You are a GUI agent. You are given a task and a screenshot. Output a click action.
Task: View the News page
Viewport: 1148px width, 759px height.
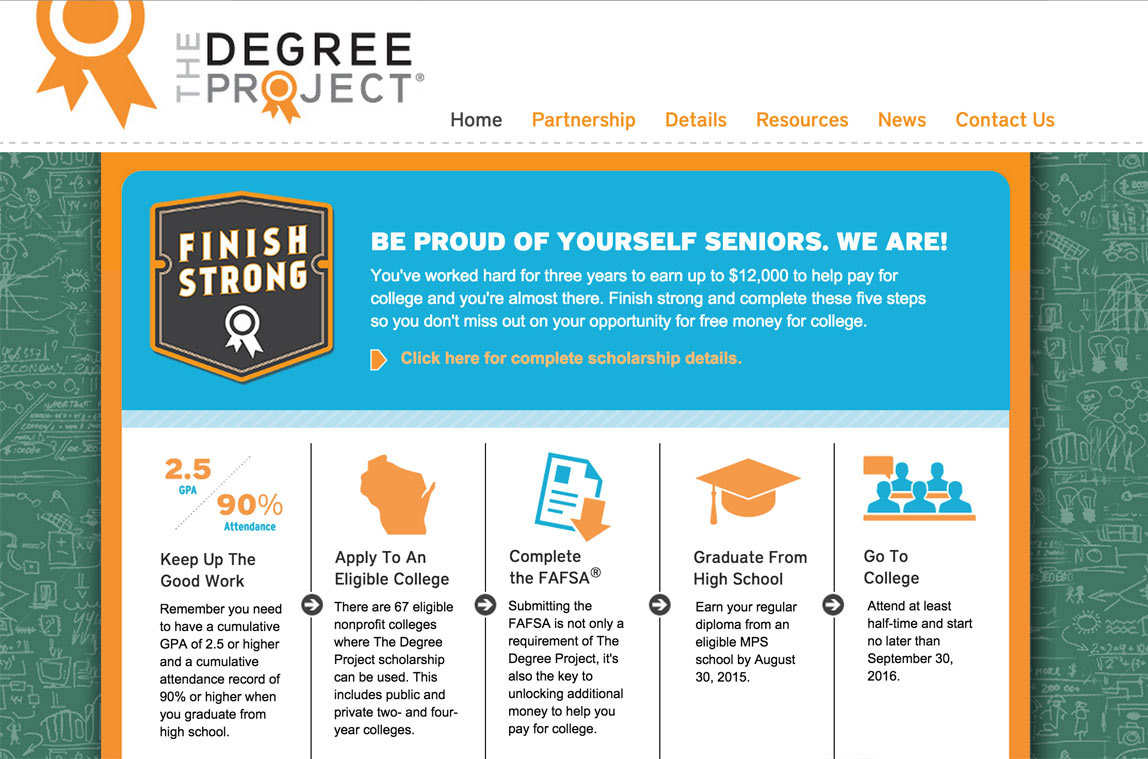coord(902,120)
